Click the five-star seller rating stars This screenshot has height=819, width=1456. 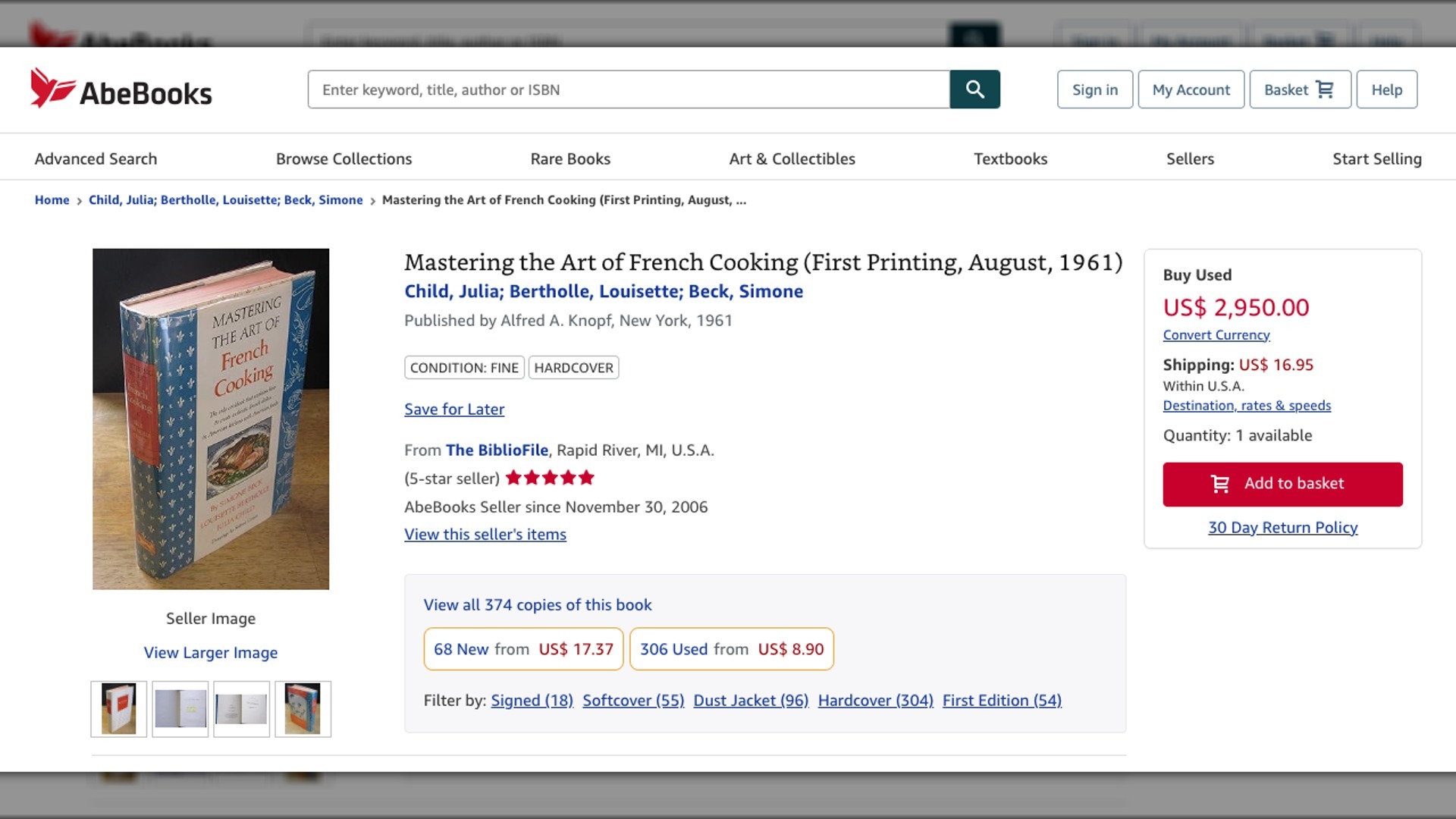[550, 478]
